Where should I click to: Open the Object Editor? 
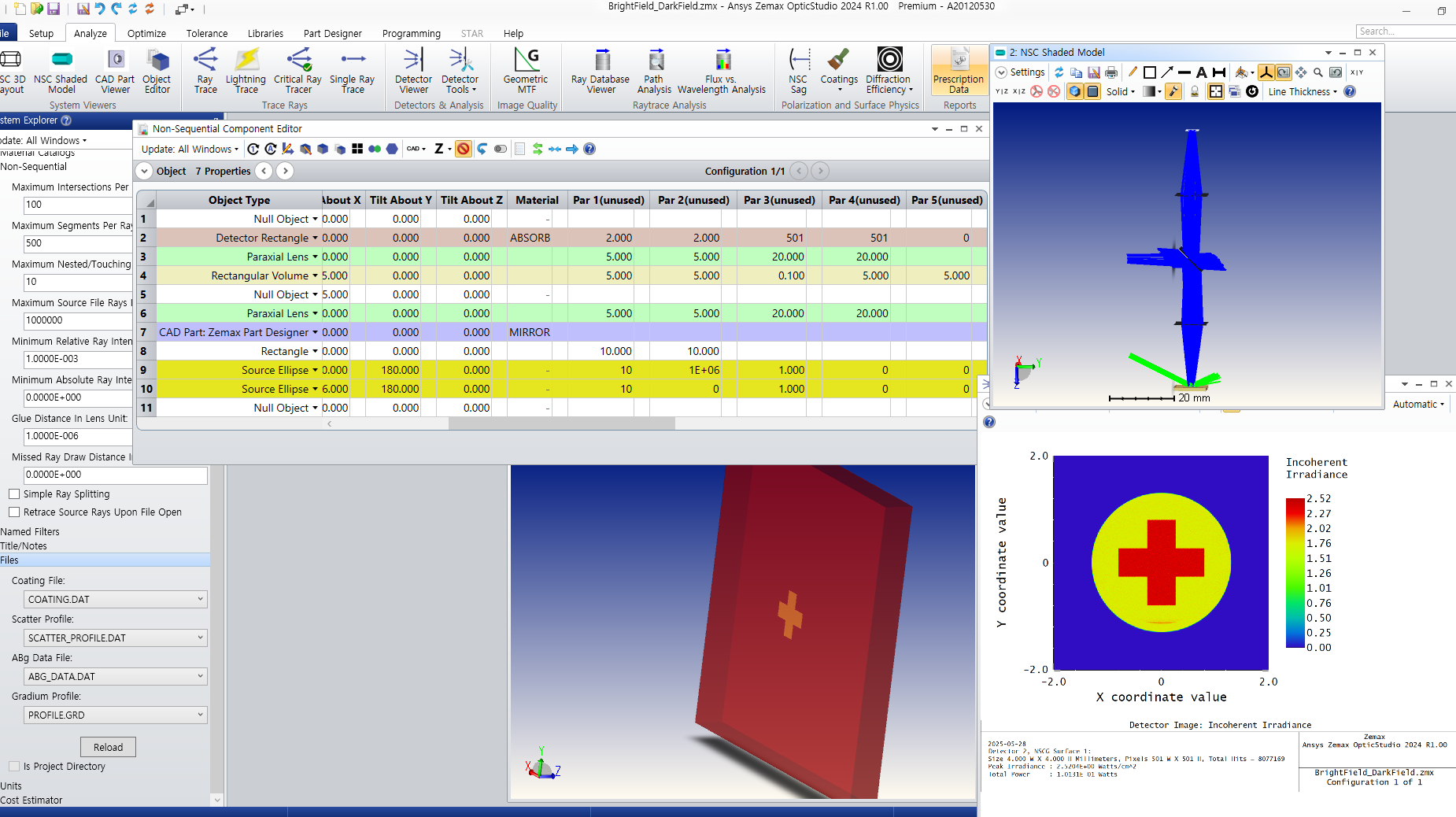coord(157,72)
